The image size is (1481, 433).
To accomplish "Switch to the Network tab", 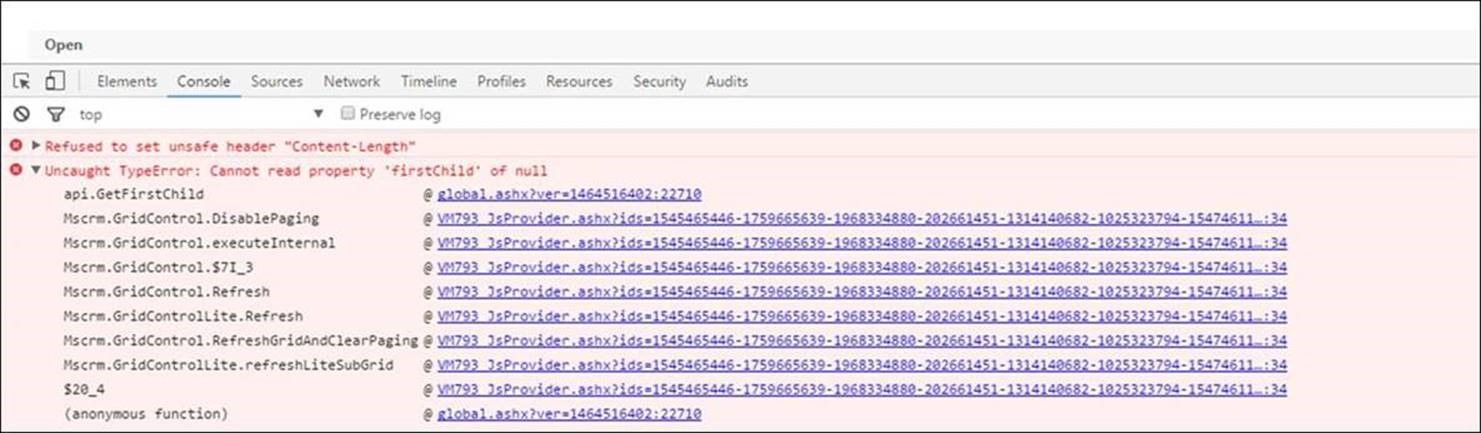I will tap(351, 82).
